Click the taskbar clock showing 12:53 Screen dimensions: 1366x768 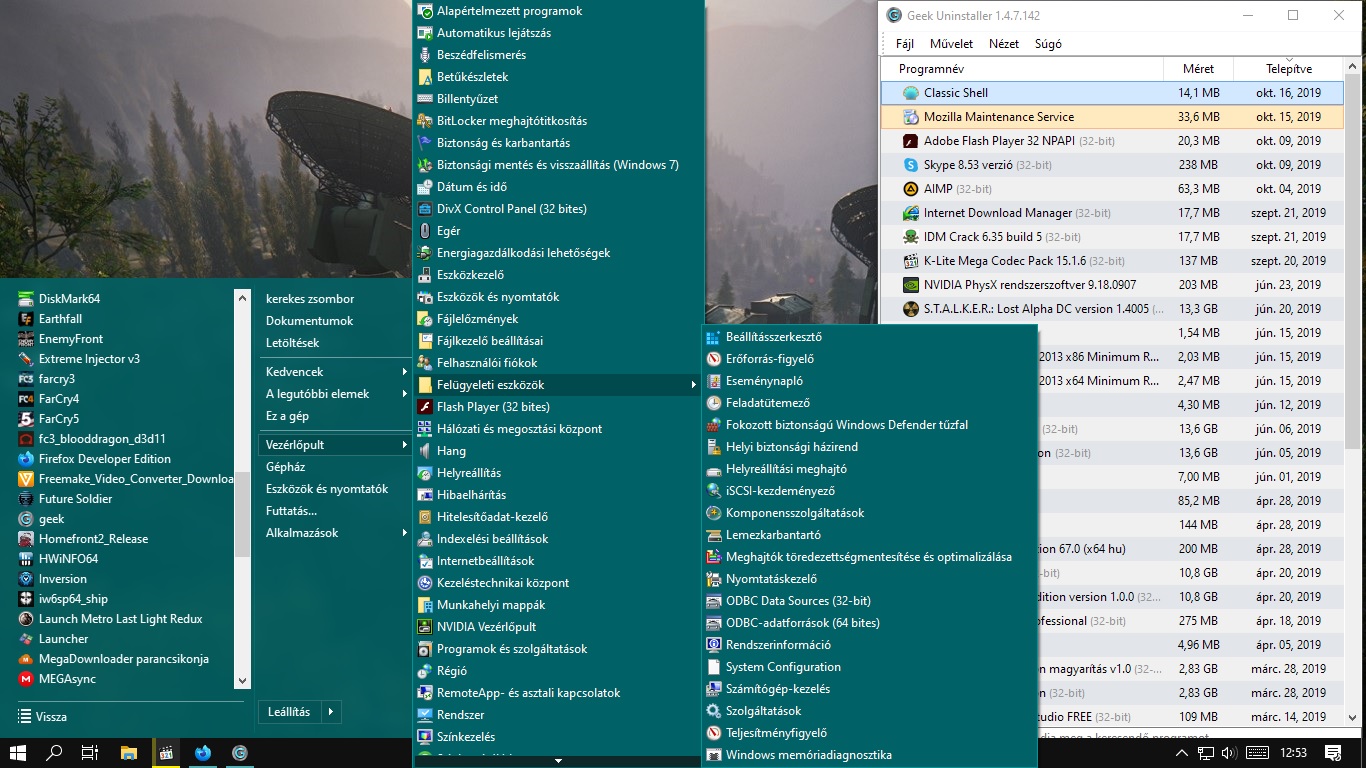1293,753
